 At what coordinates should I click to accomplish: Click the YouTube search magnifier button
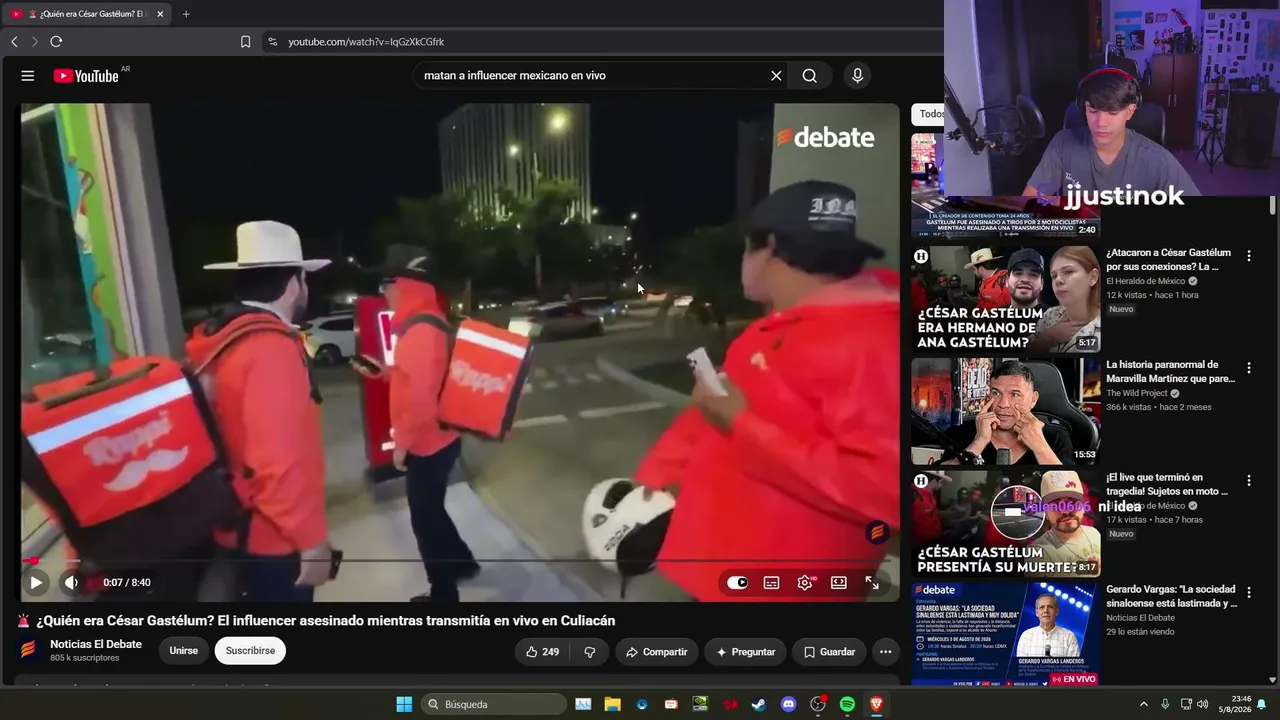coord(810,76)
